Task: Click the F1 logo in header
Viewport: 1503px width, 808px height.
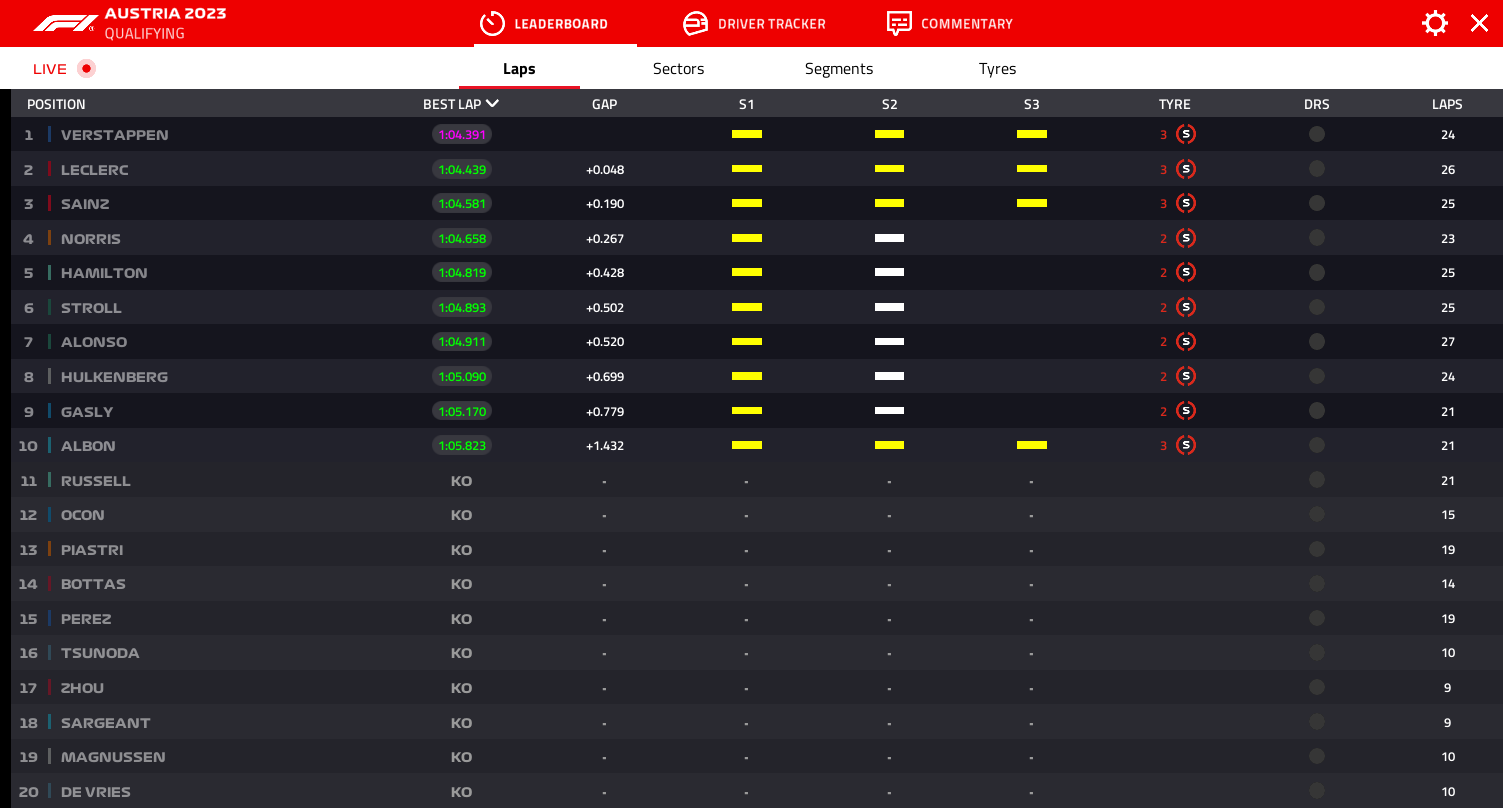Action: click(x=66, y=23)
